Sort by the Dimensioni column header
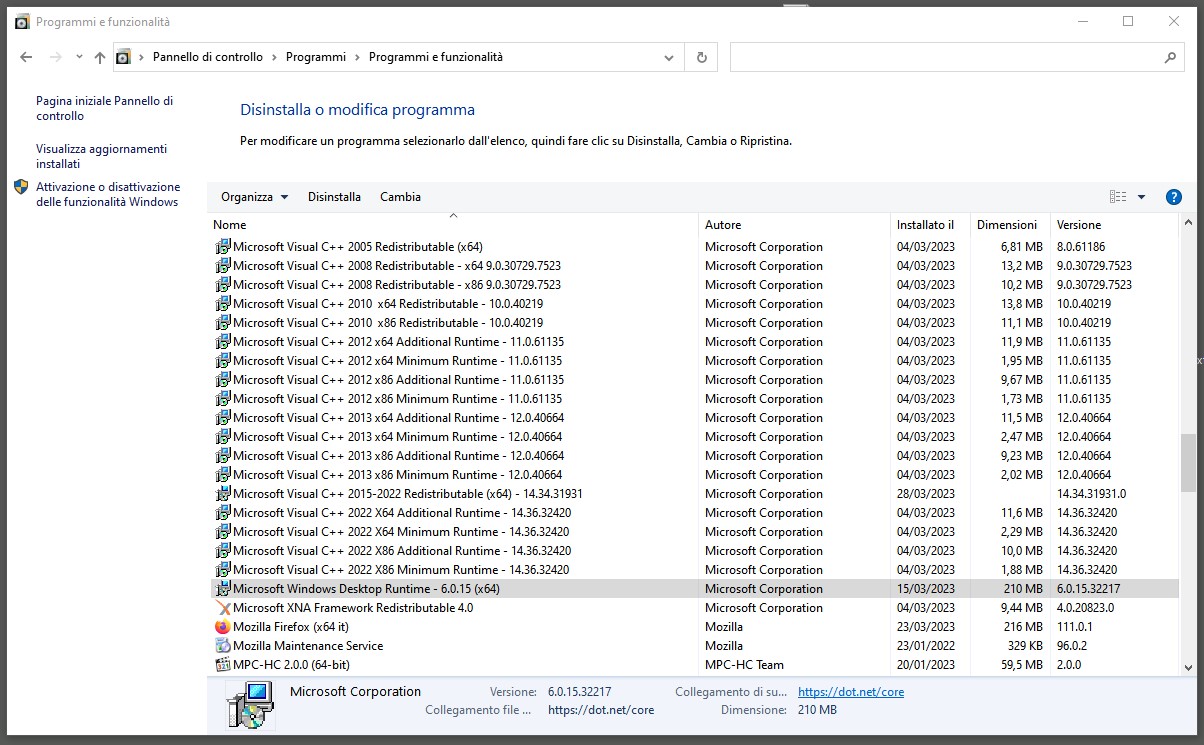1204x745 pixels. (1010, 225)
